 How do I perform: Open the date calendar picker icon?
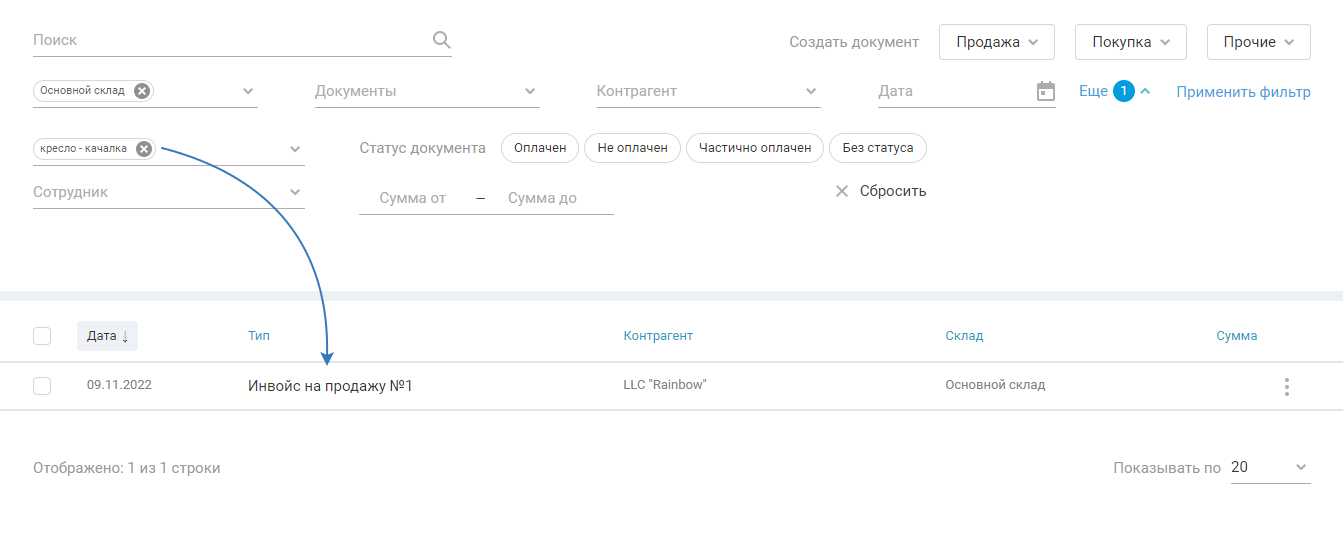coord(1046,91)
